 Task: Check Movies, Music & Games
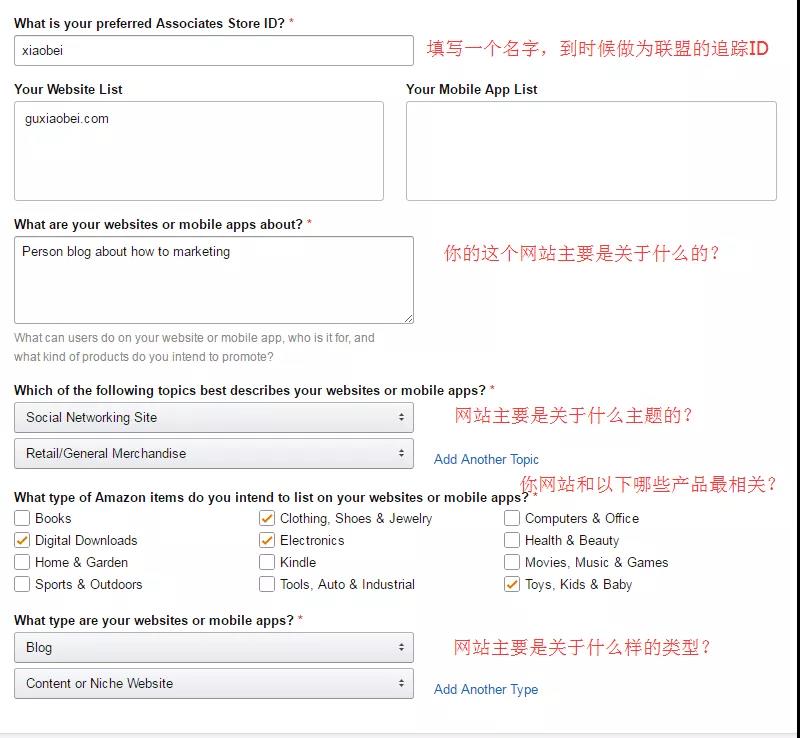pyautogui.click(x=512, y=563)
